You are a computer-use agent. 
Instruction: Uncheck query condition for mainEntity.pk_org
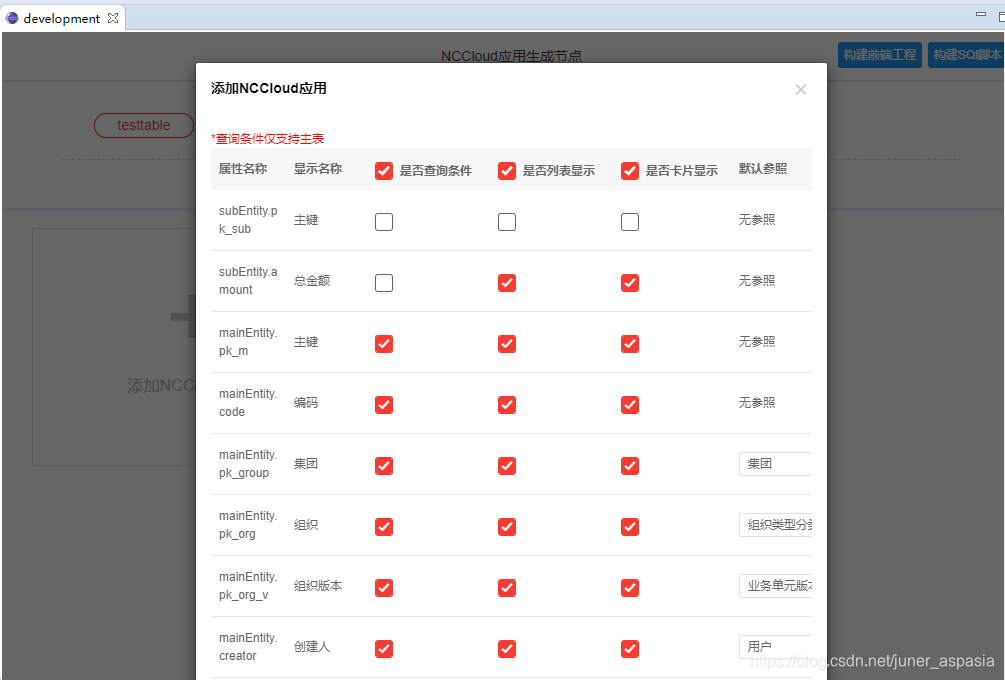pos(384,527)
